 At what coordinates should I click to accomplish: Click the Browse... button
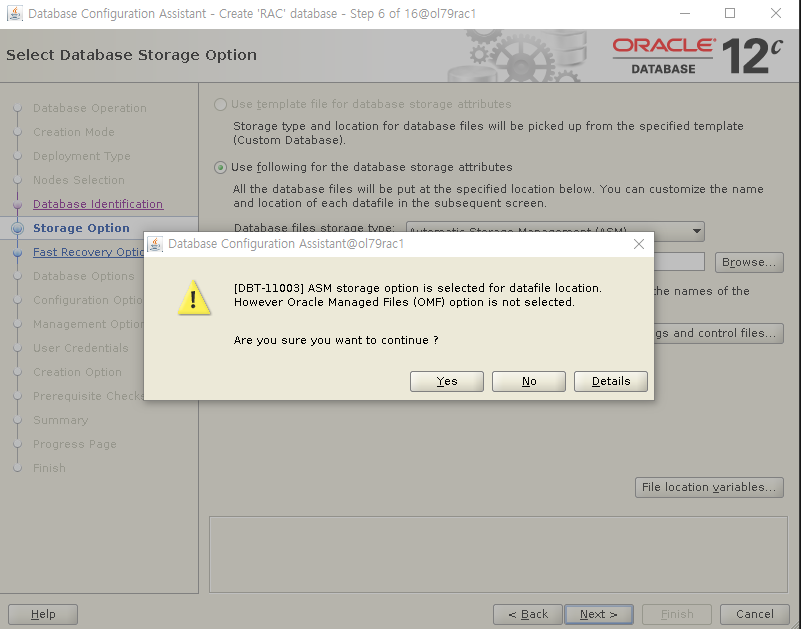point(749,262)
